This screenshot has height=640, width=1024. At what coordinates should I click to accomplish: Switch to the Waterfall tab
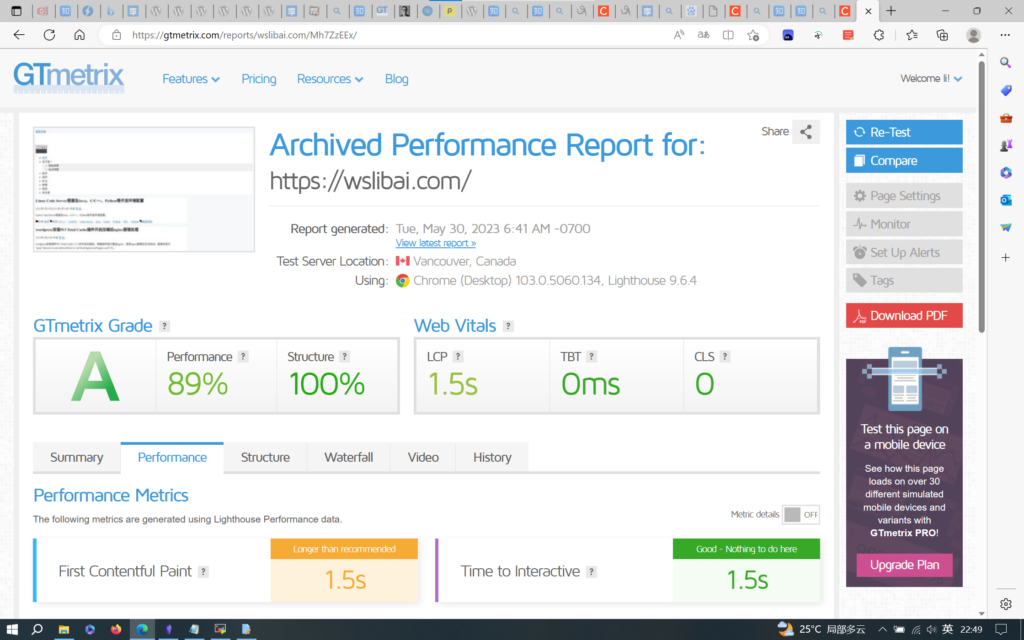coord(348,457)
